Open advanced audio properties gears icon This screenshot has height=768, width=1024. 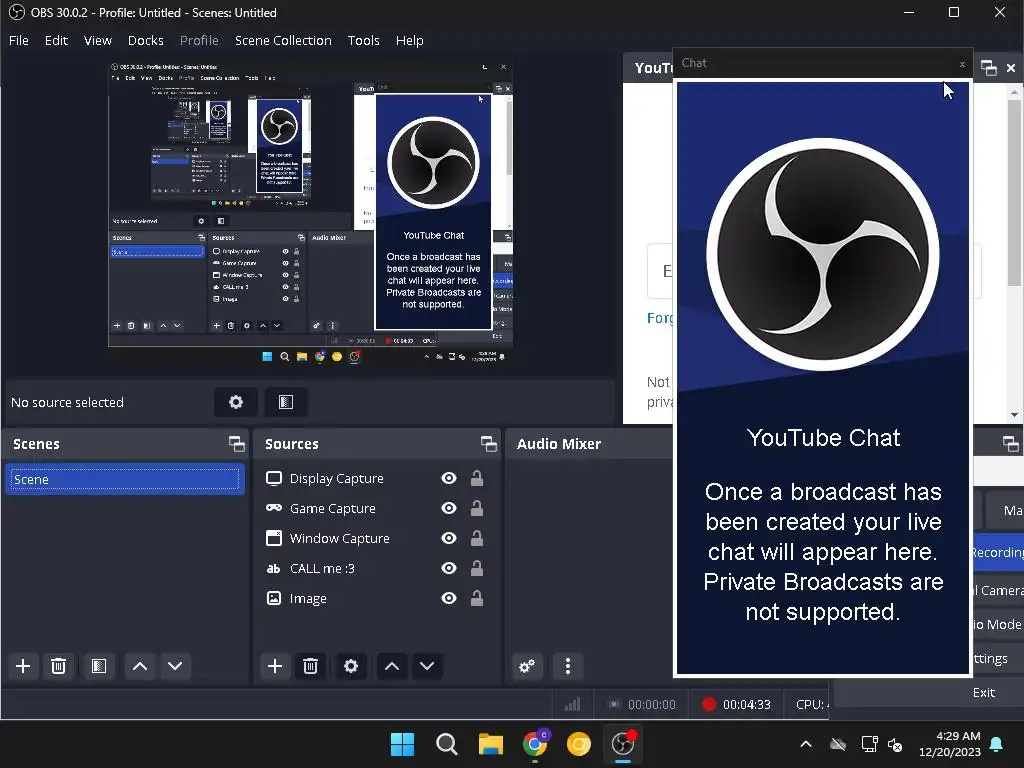tap(527, 666)
